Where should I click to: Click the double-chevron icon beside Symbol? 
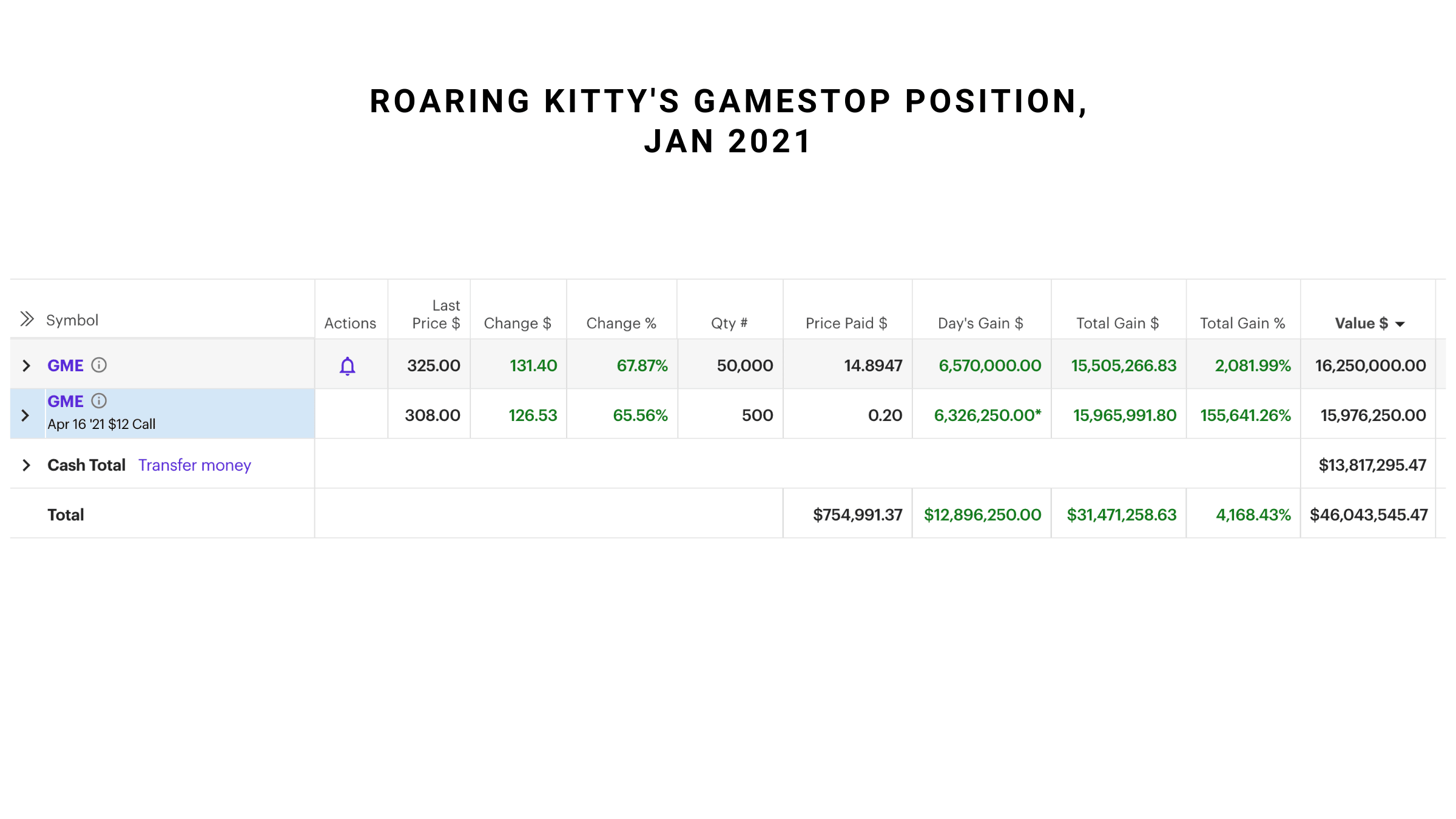tap(27, 319)
